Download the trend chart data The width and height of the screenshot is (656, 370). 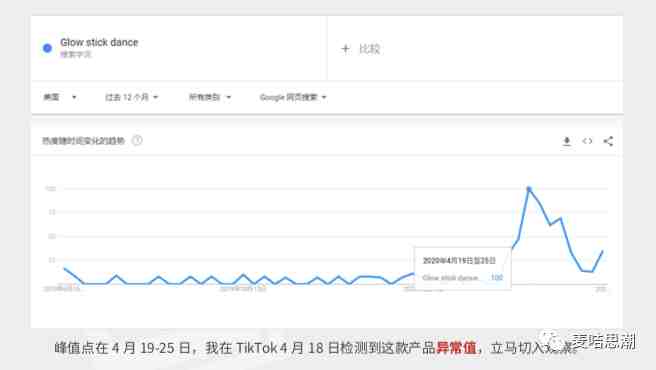(566, 141)
